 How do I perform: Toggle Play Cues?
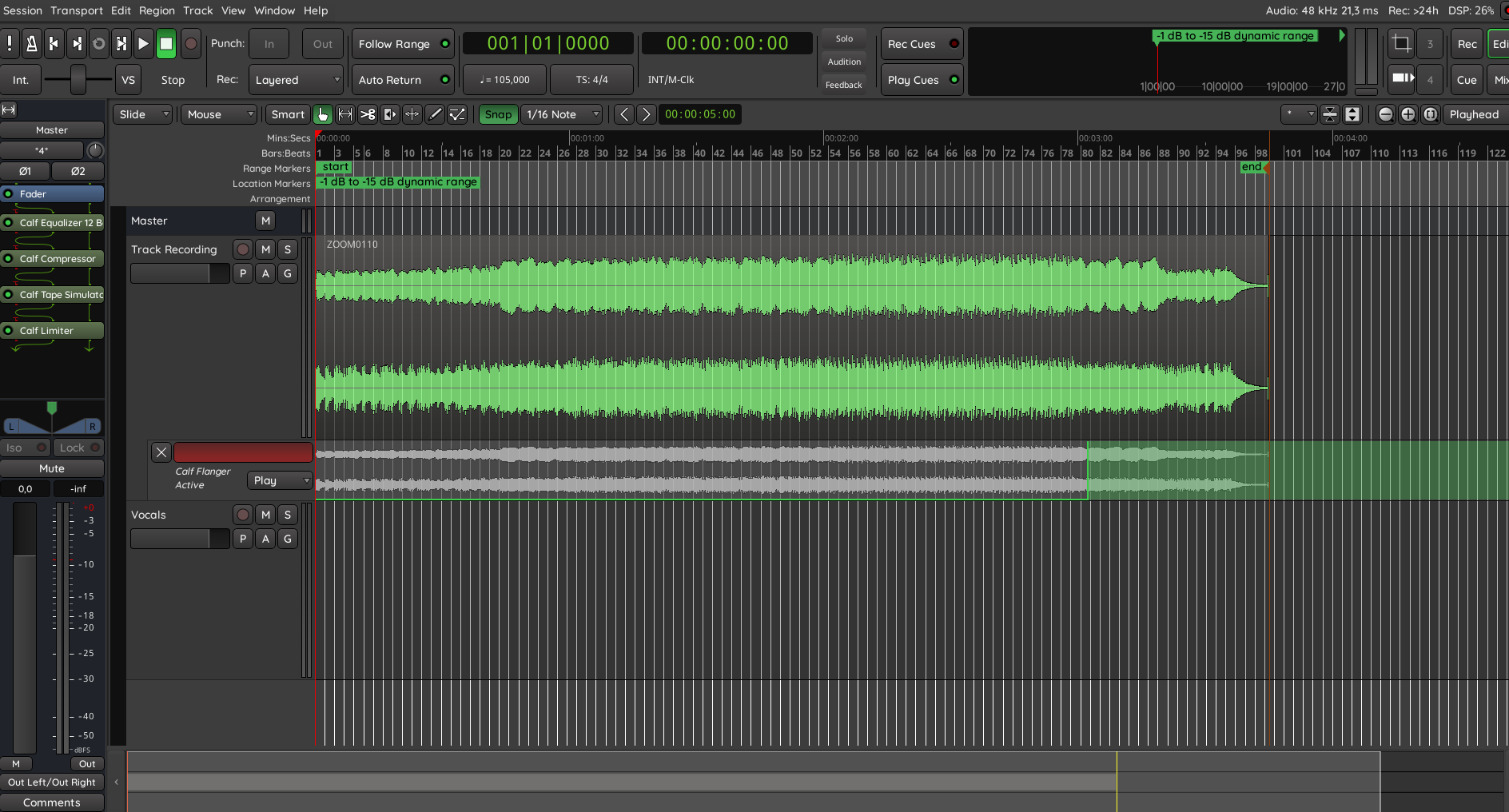click(x=922, y=79)
